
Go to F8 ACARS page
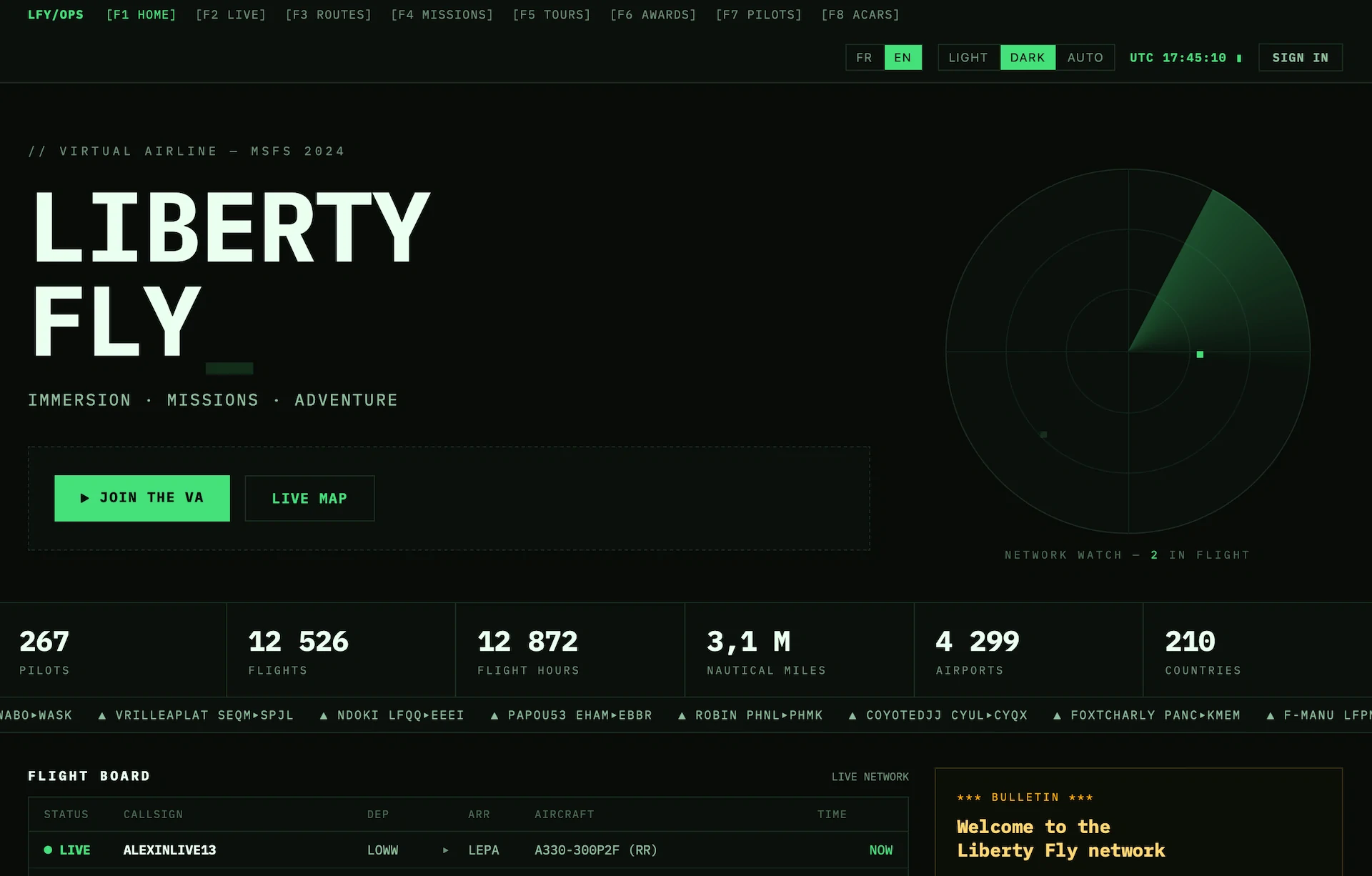click(x=860, y=14)
